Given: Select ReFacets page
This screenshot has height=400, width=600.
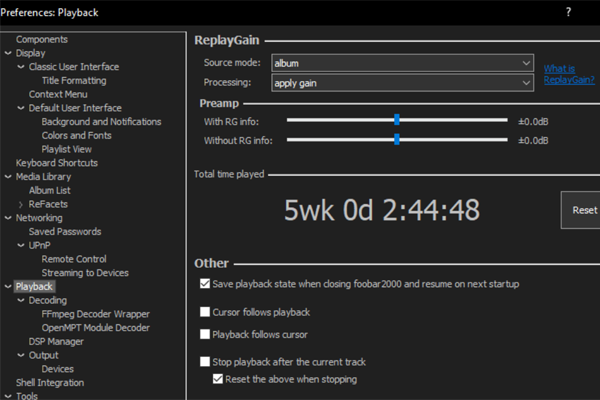Looking at the screenshot, I should pyautogui.click(x=48, y=204).
